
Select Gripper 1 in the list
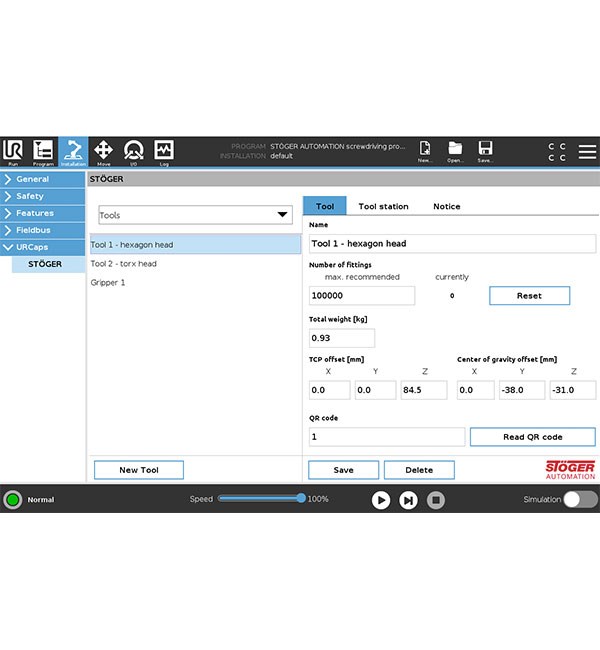click(x=195, y=283)
